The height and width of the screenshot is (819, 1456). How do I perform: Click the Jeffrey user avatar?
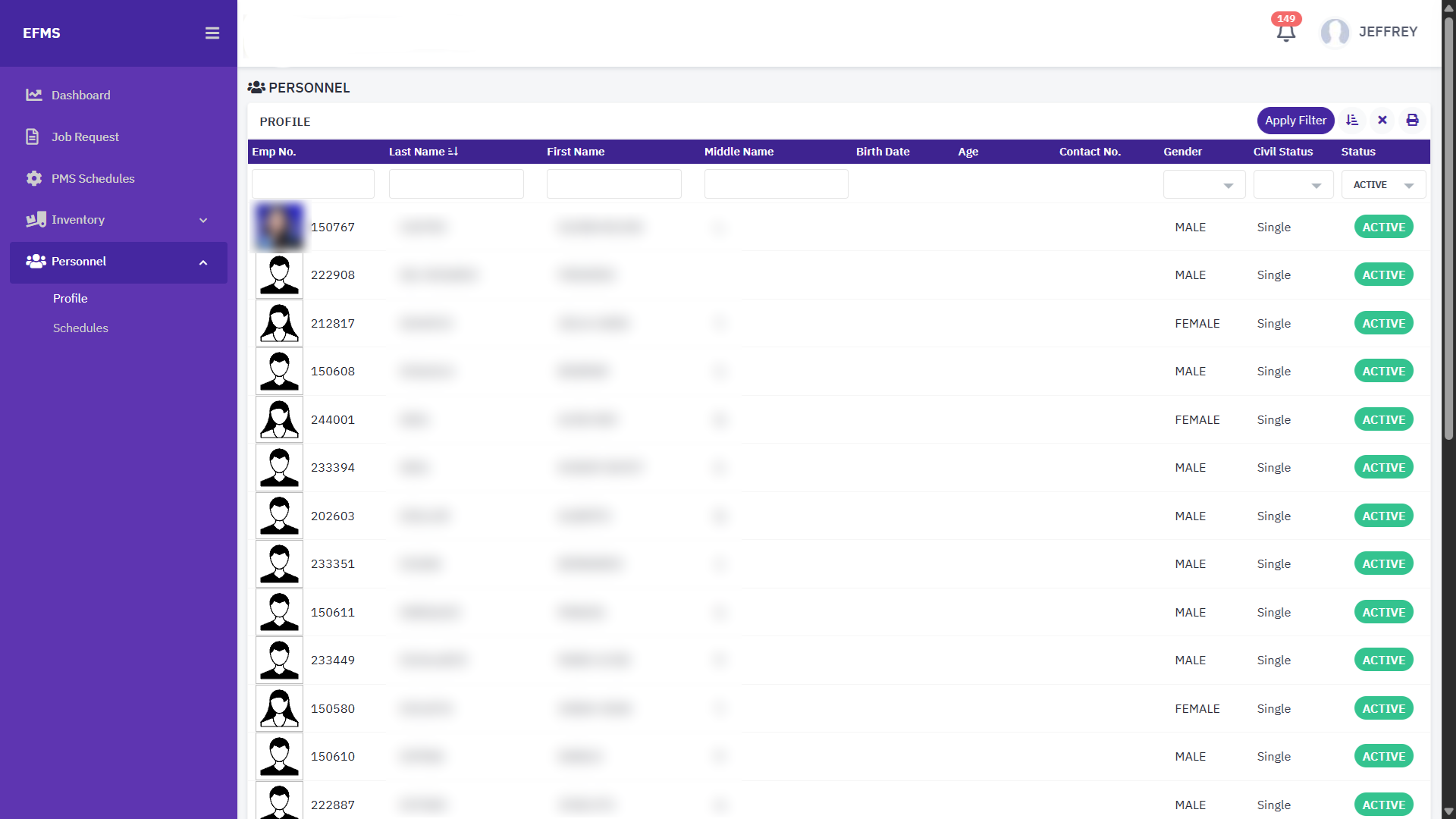(1335, 32)
